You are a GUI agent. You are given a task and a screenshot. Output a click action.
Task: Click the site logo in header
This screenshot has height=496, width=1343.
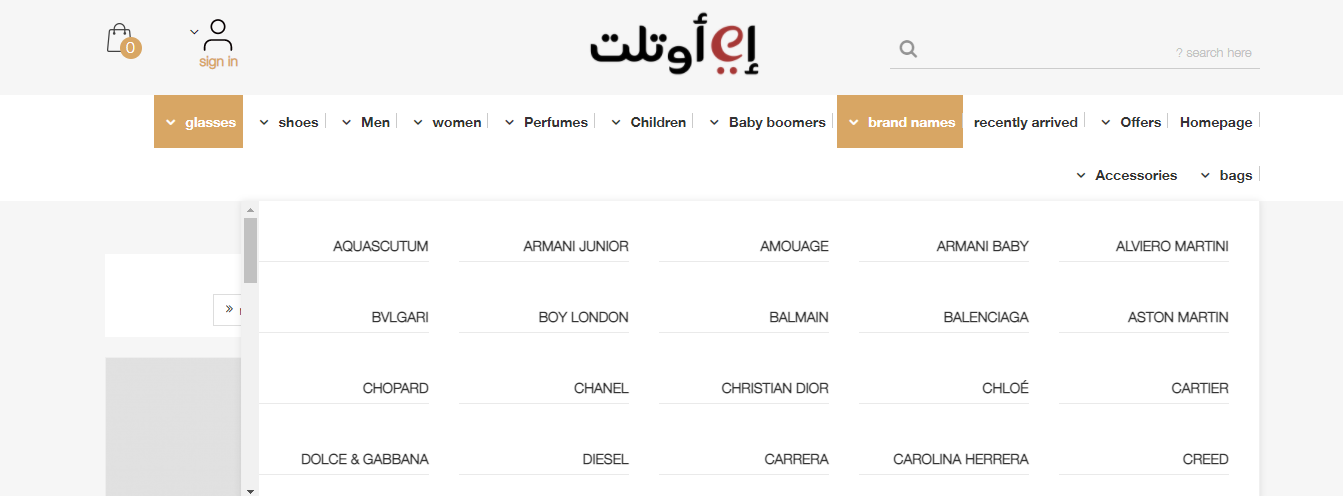[676, 47]
